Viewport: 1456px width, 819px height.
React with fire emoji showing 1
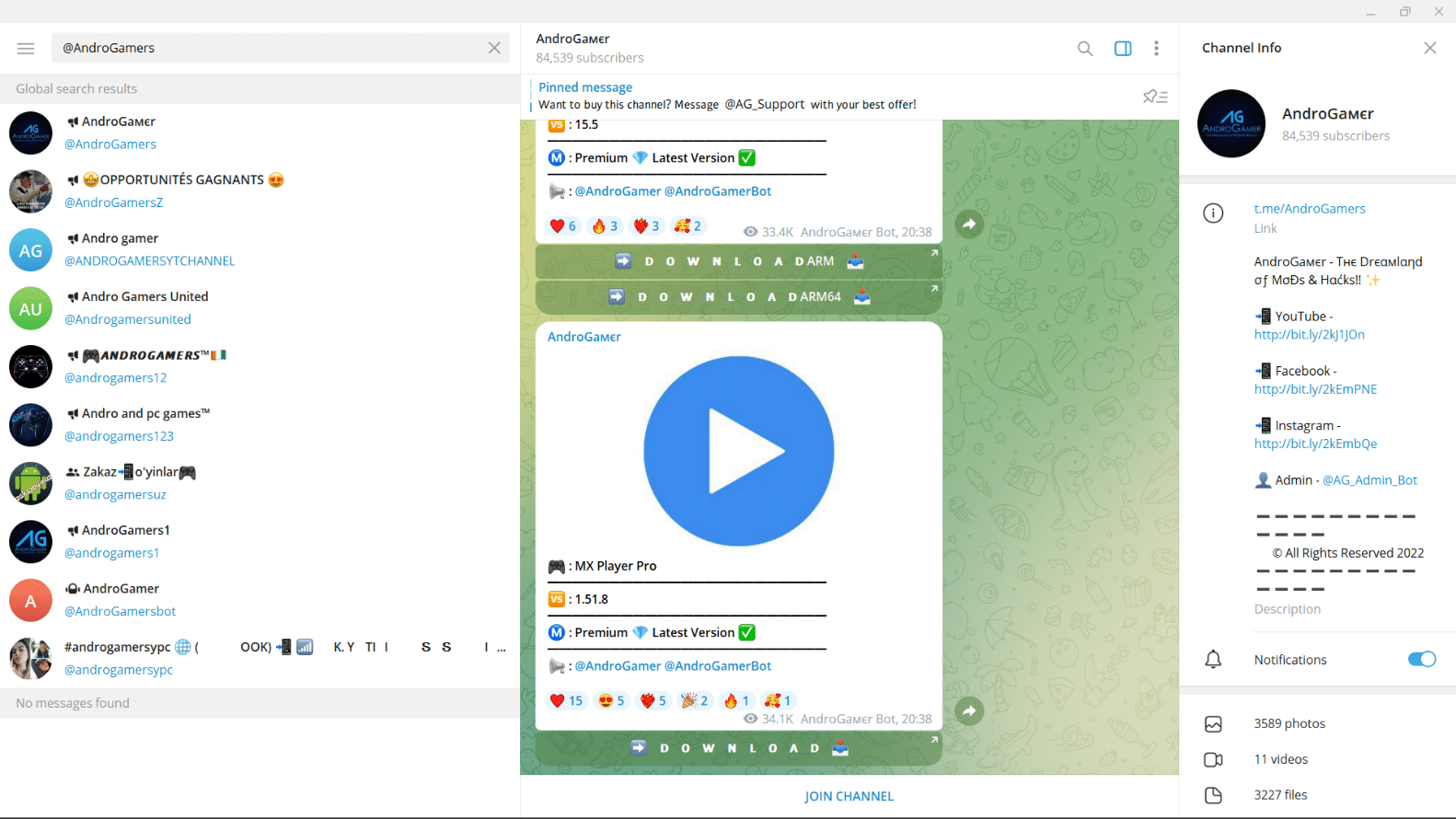[736, 701]
